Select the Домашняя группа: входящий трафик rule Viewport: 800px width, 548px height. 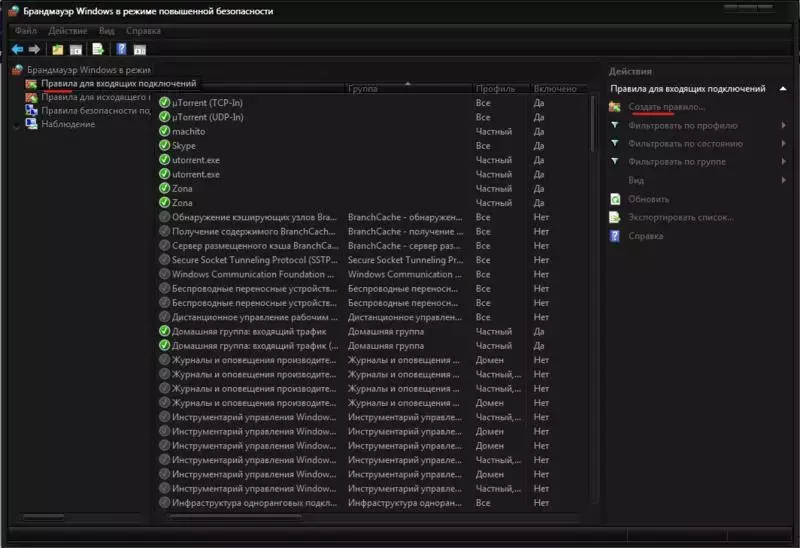tap(249, 331)
